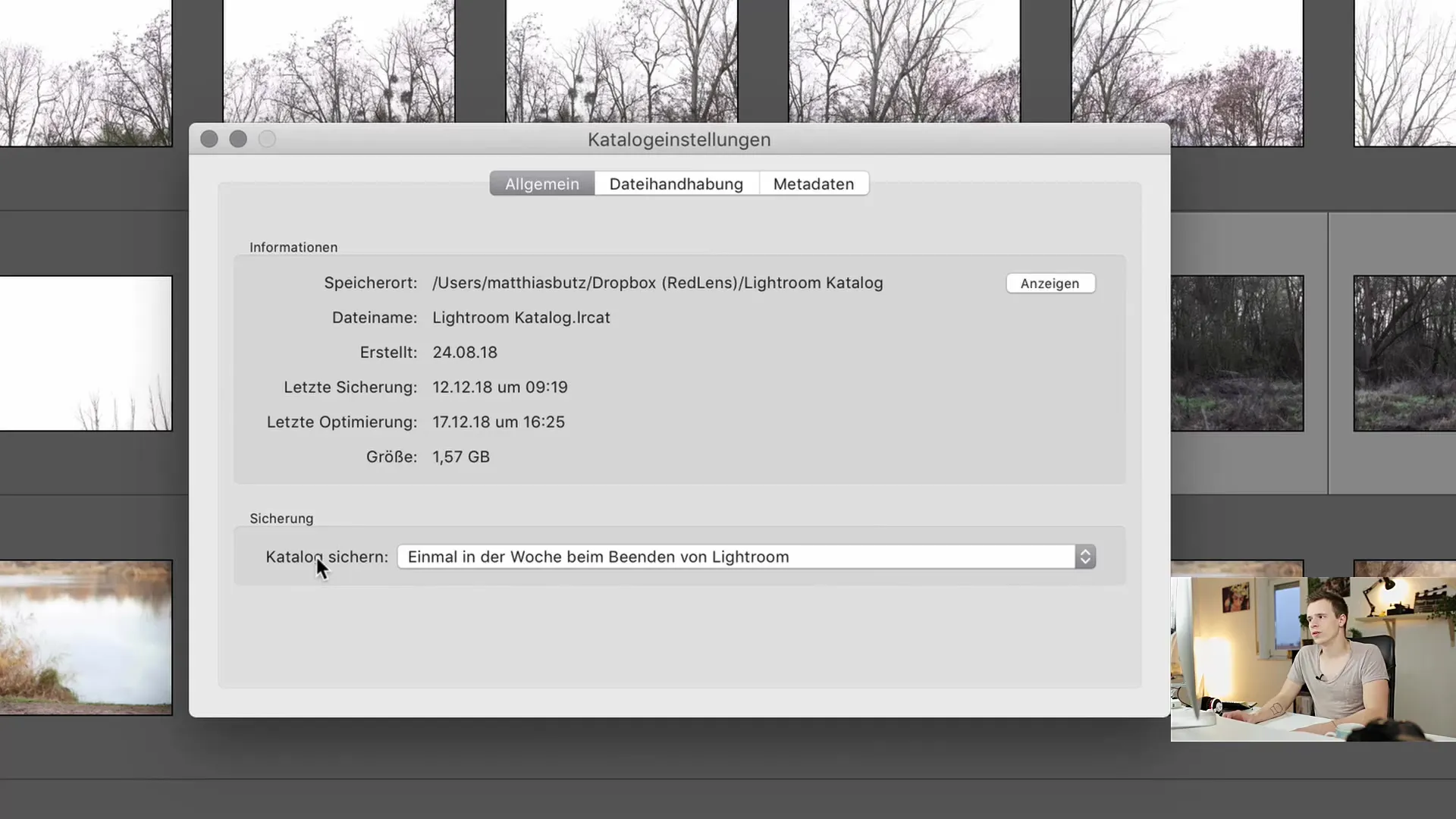The width and height of the screenshot is (1456, 819).
Task: Click the Letzte Optimierung value 17.12.18 um 16:25
Action: point(498,422)
